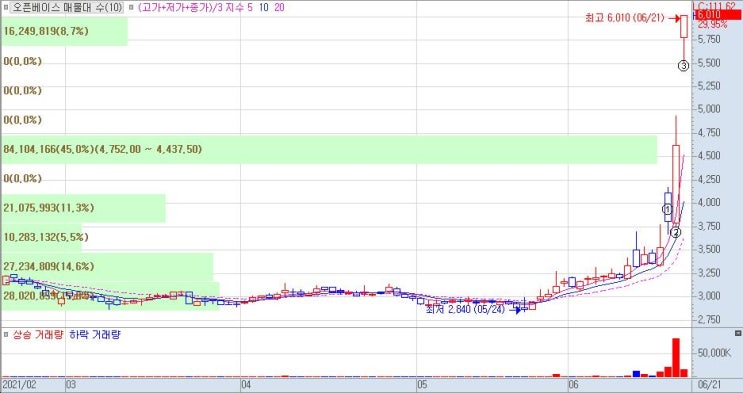This screenshot has height=393, width=743.
Task: Click the 5,000 price axis label
Action: tap(709, 109)
